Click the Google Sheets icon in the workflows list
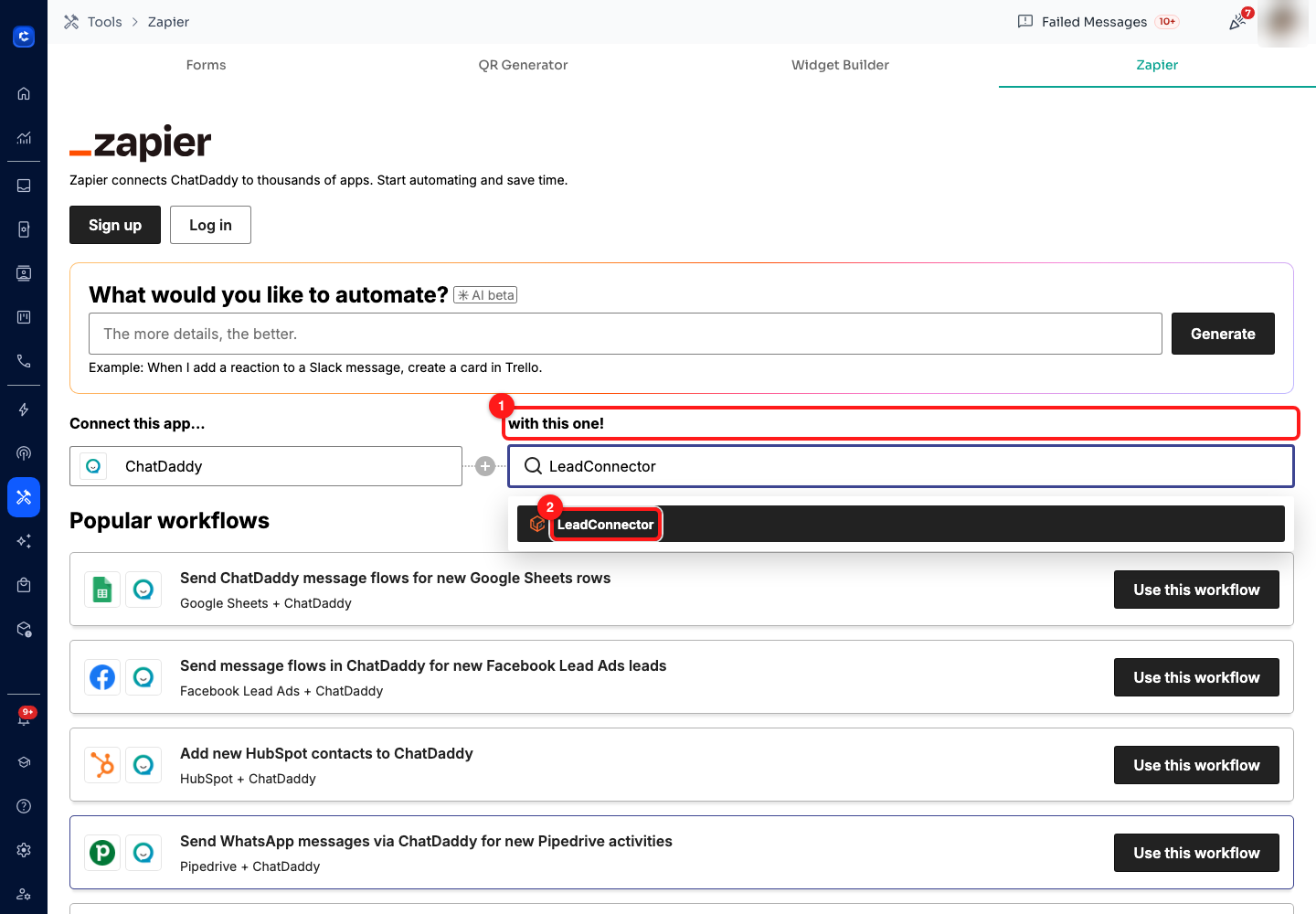This screenshot has height=914, width=1316. coord(102,590)
